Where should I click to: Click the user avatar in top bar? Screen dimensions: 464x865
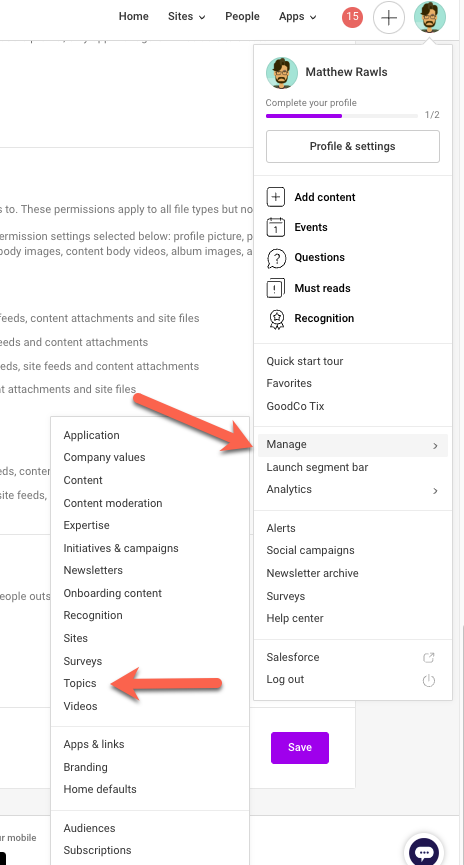pos(430,17)
